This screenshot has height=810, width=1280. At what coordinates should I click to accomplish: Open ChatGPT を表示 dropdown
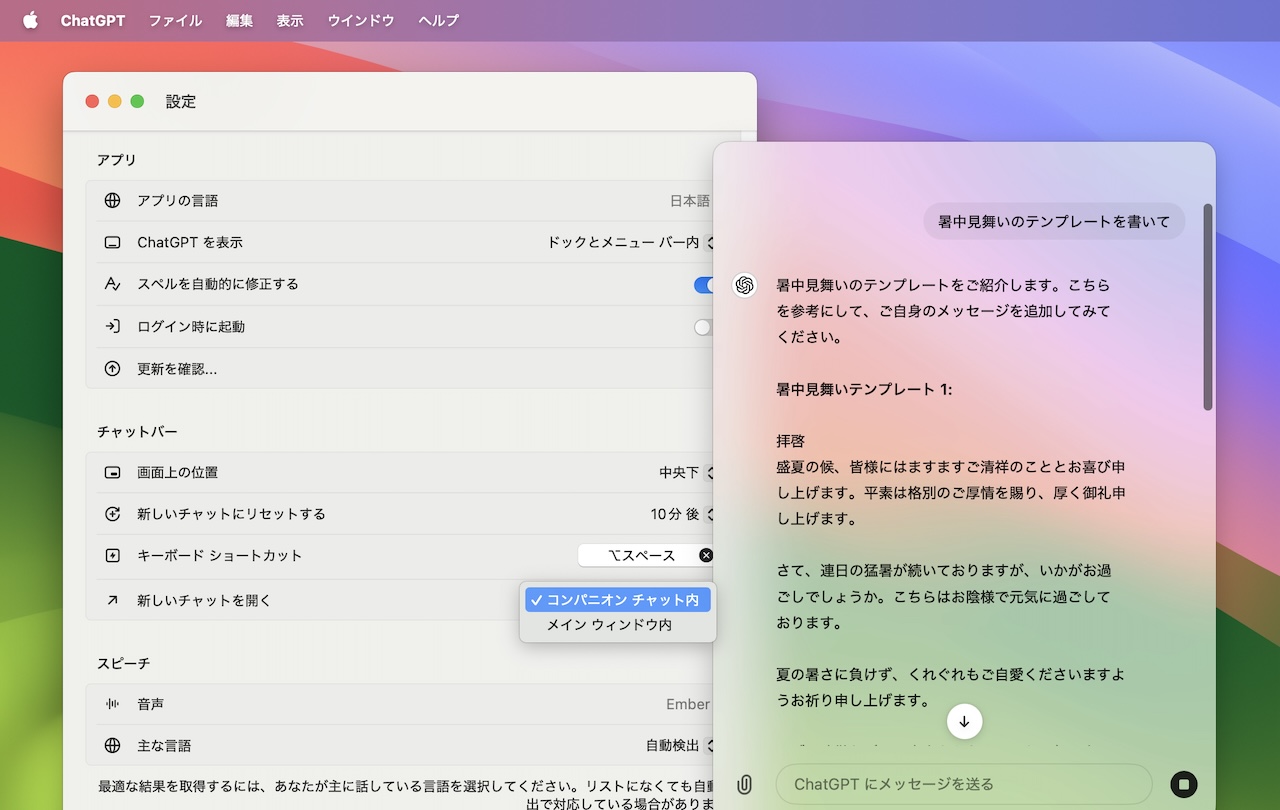click(x=631, y=242)
